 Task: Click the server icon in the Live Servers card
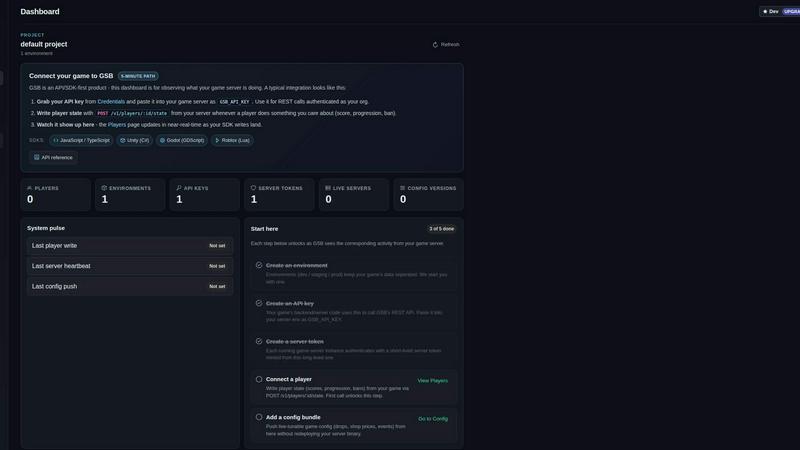coord(328,188)
